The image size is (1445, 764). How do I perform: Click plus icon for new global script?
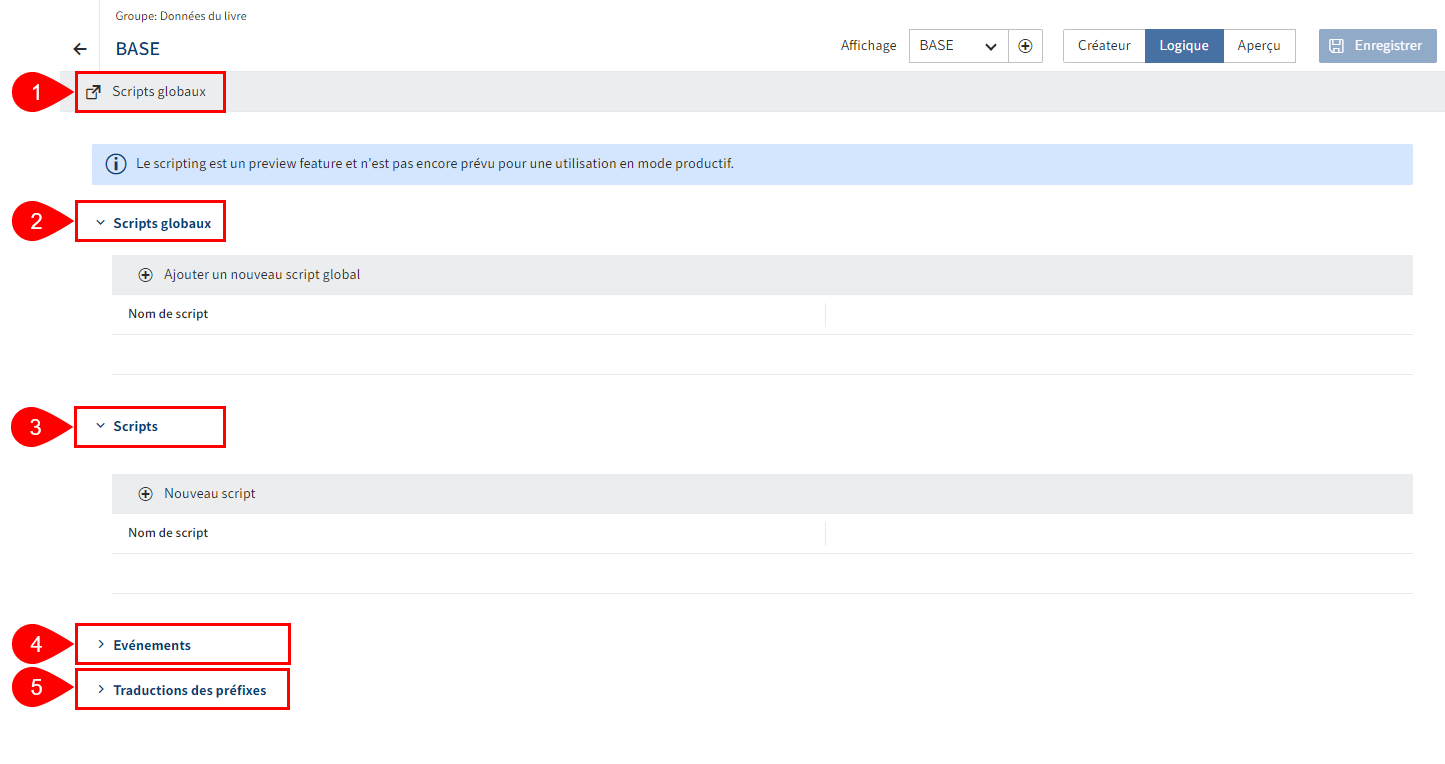tap(145, 275)
